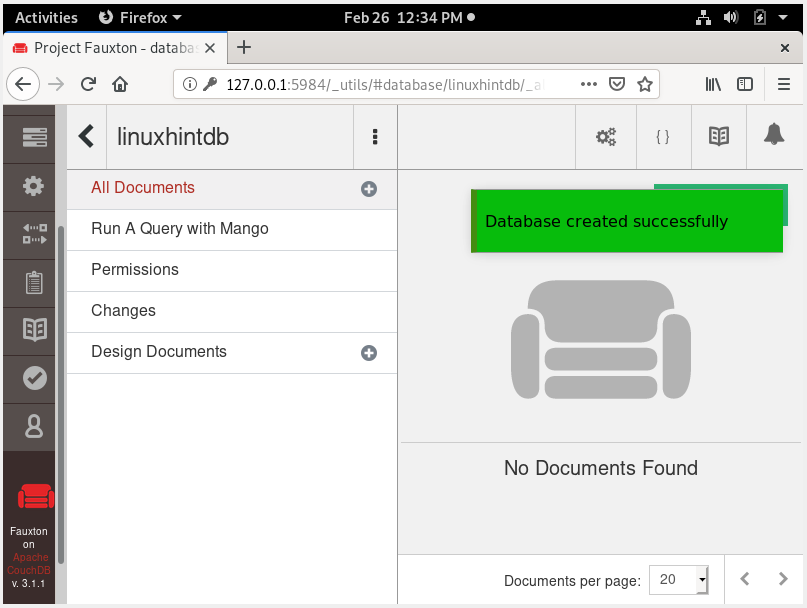Open the Verify checkmark icon in sidebar

click(x=34, y=377)
